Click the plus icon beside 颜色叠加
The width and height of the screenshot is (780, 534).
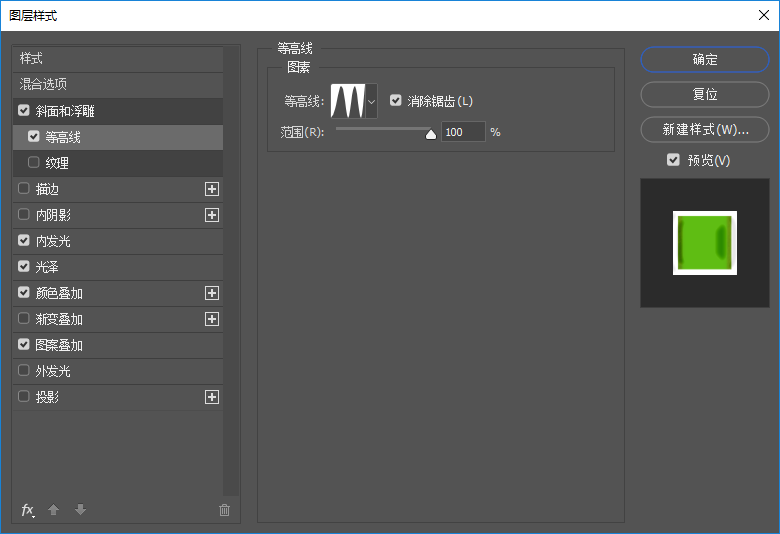(x=212, y=293)
